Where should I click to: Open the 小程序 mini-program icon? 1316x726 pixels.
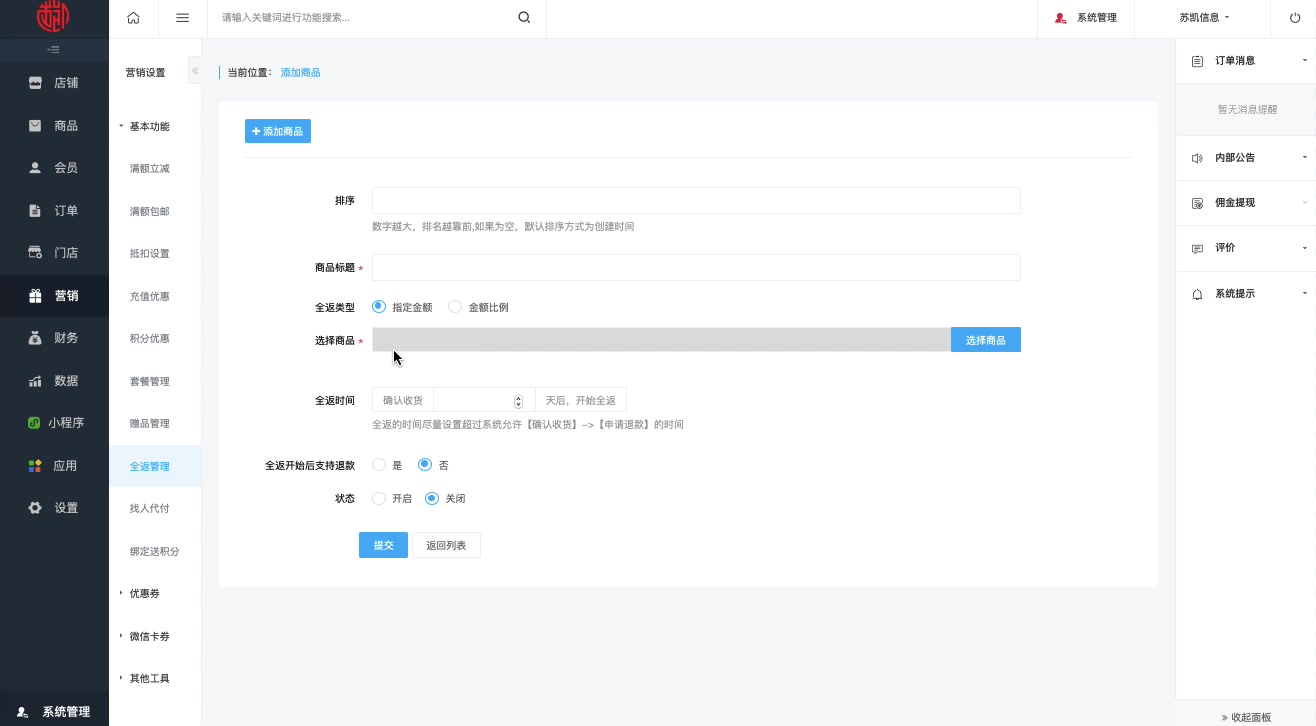point(35,423)
